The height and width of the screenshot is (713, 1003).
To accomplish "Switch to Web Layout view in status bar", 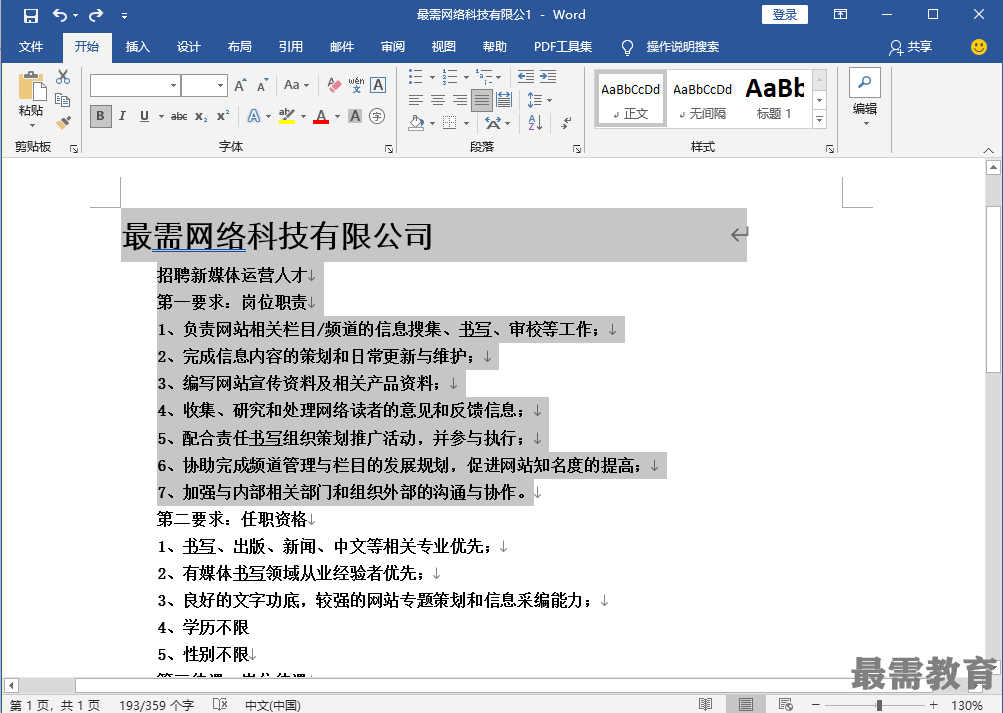I will tap(786, 704).
